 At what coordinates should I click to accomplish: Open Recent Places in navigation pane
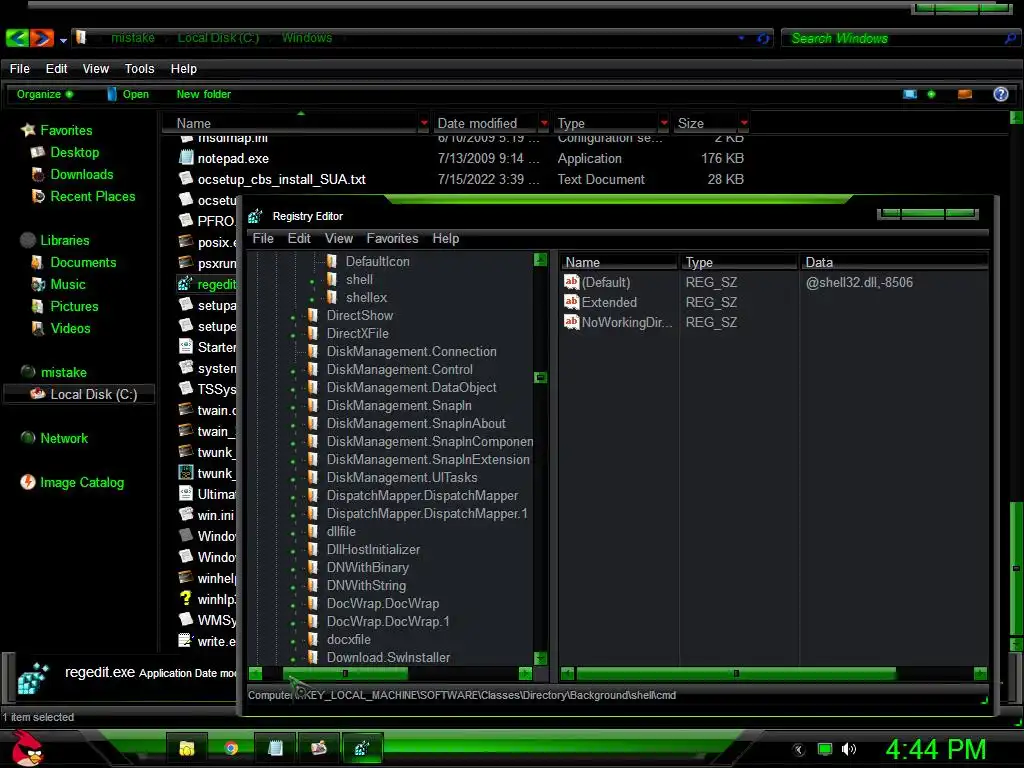(93, 197)
